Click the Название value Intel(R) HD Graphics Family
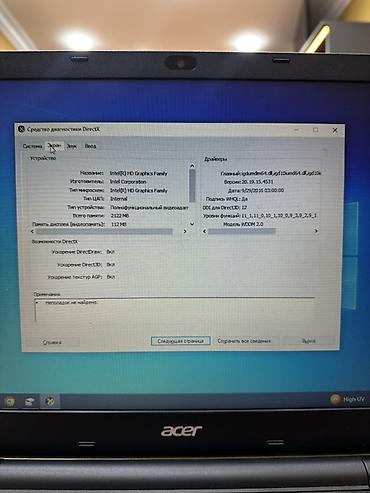 coord(139,173)
